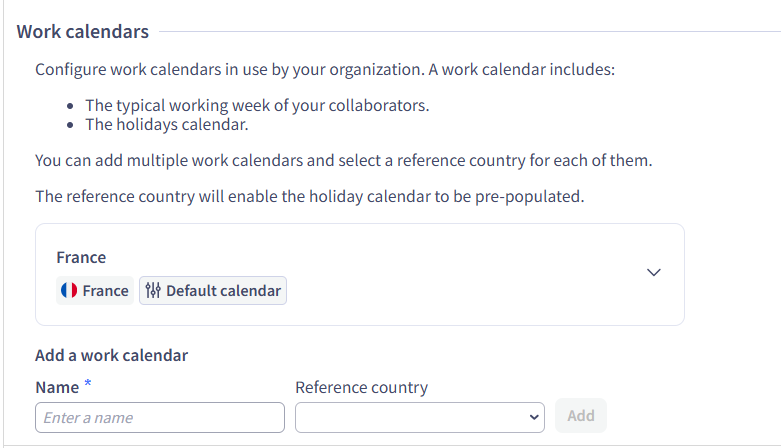
Task: Click the Default calendar badge
Action: pyautogui.click(x=213, y=291)
